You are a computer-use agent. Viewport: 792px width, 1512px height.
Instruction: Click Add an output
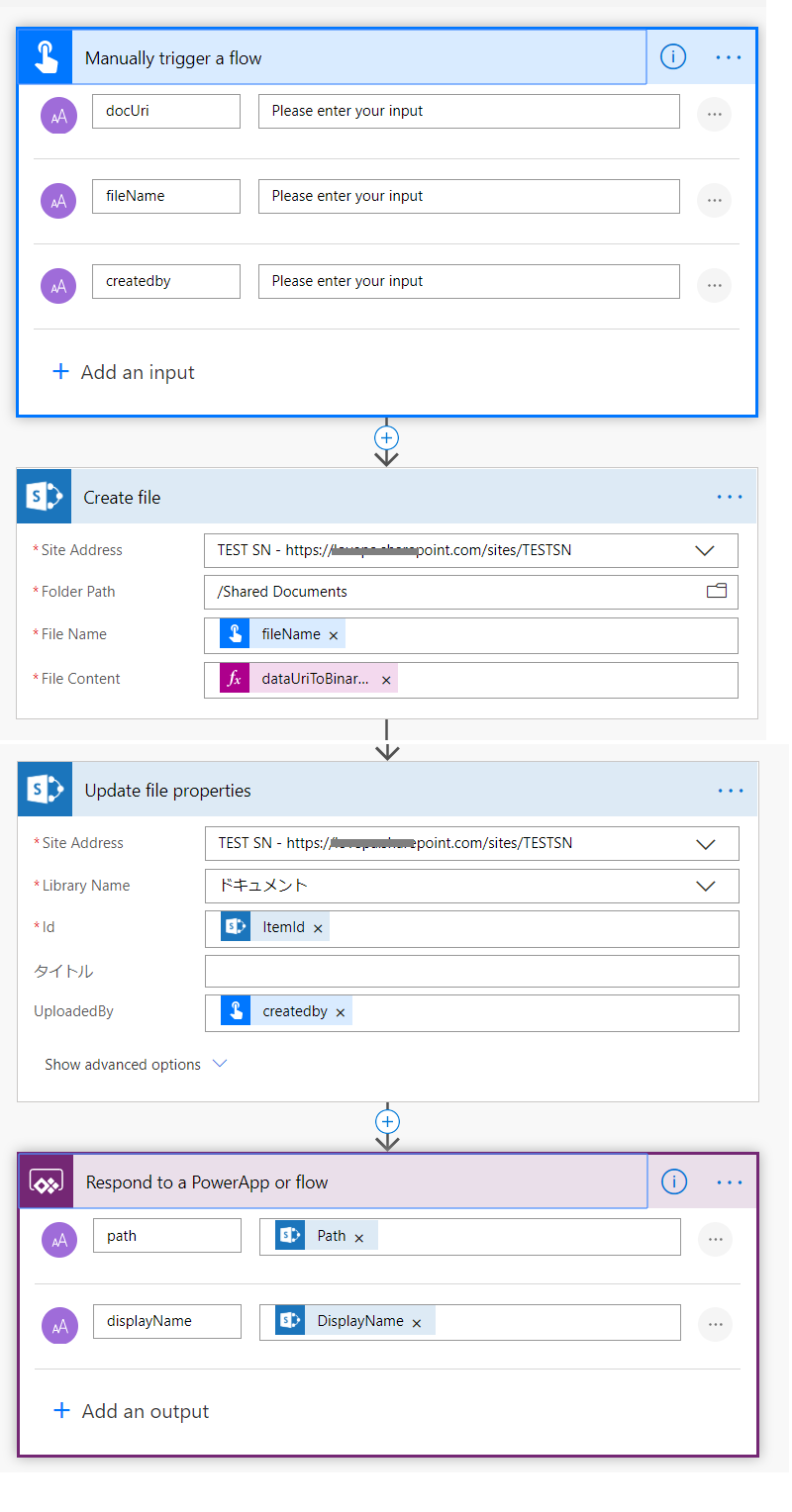pos(131,1411)
